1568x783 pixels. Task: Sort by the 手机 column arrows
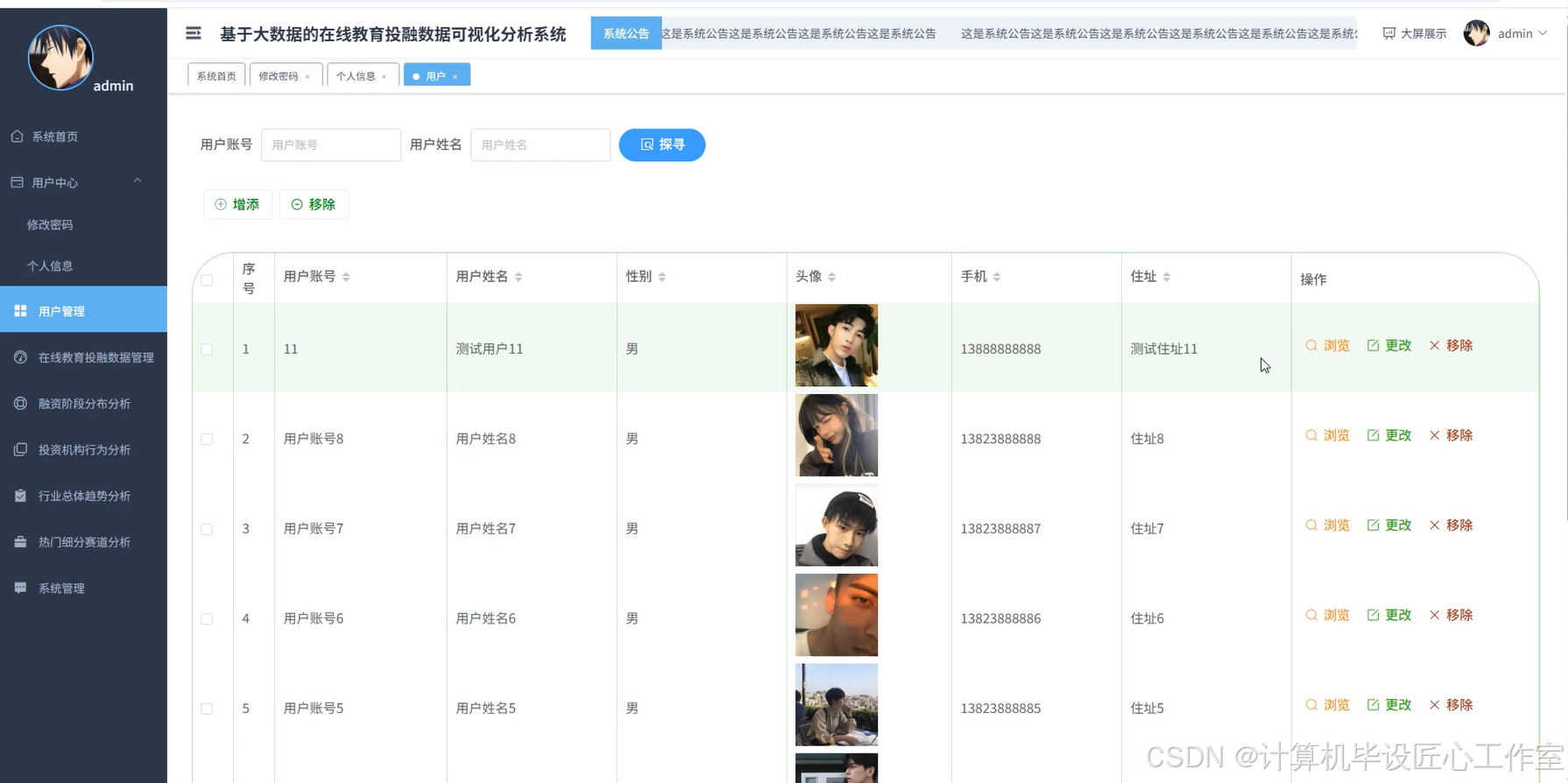coord(997,277)
